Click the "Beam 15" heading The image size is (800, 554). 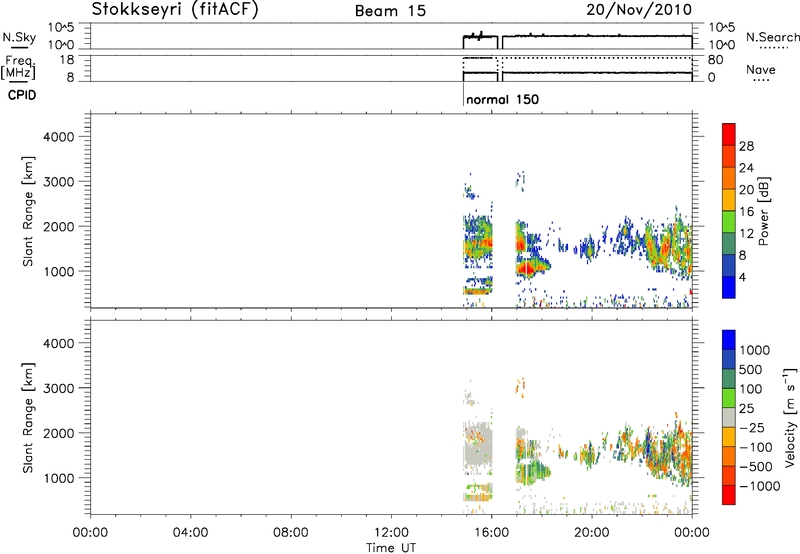coord(390,10)
